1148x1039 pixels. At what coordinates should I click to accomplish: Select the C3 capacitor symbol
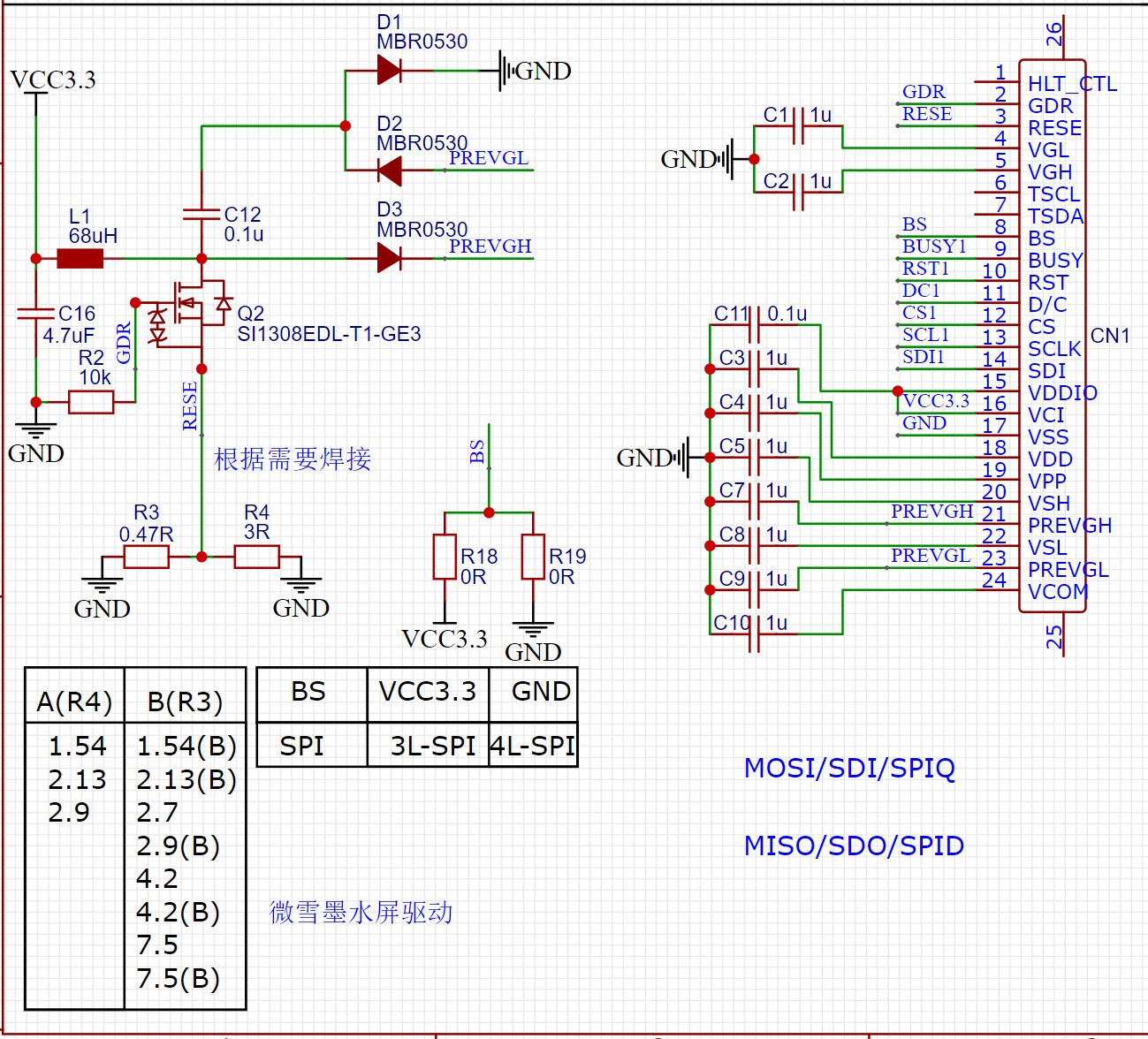(754, 368)
